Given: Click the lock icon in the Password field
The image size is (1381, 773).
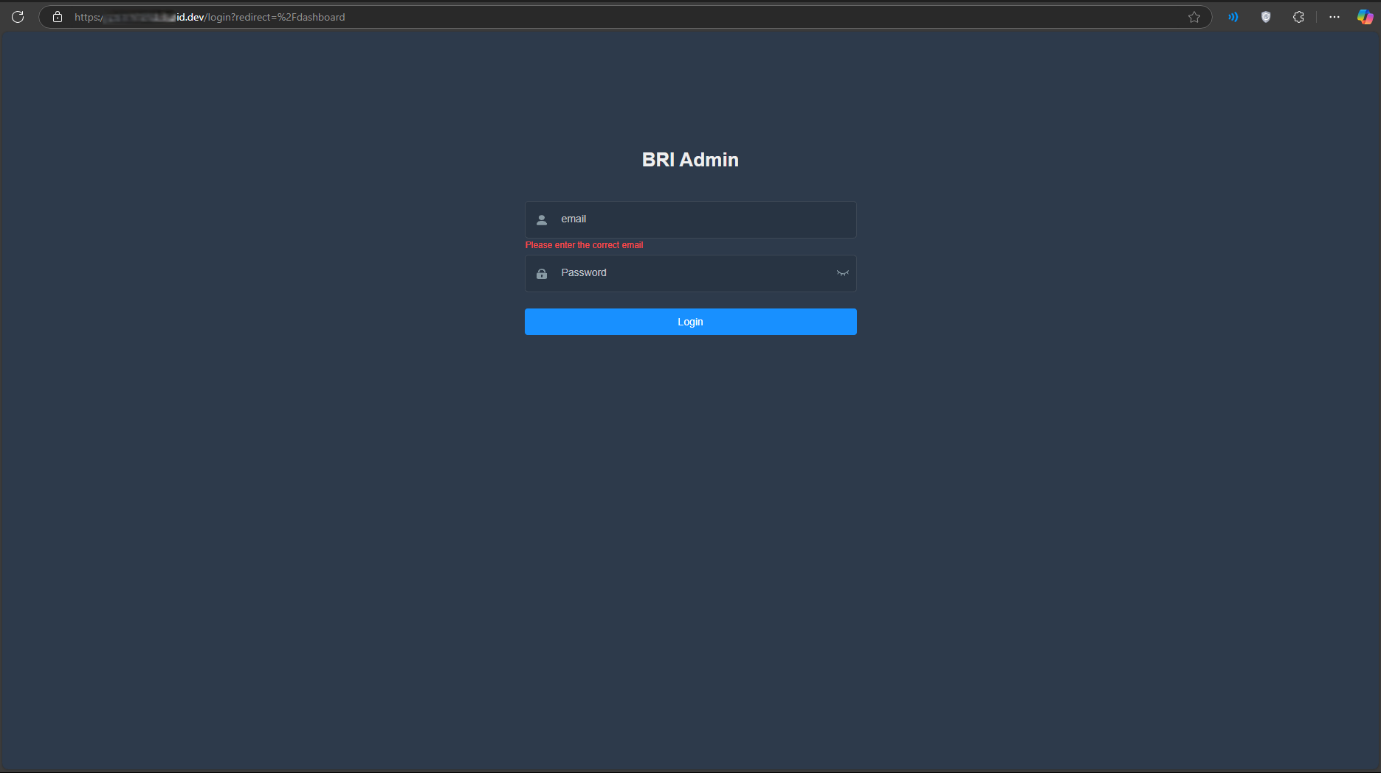Looking at the screenshot, I should point(542,274).
